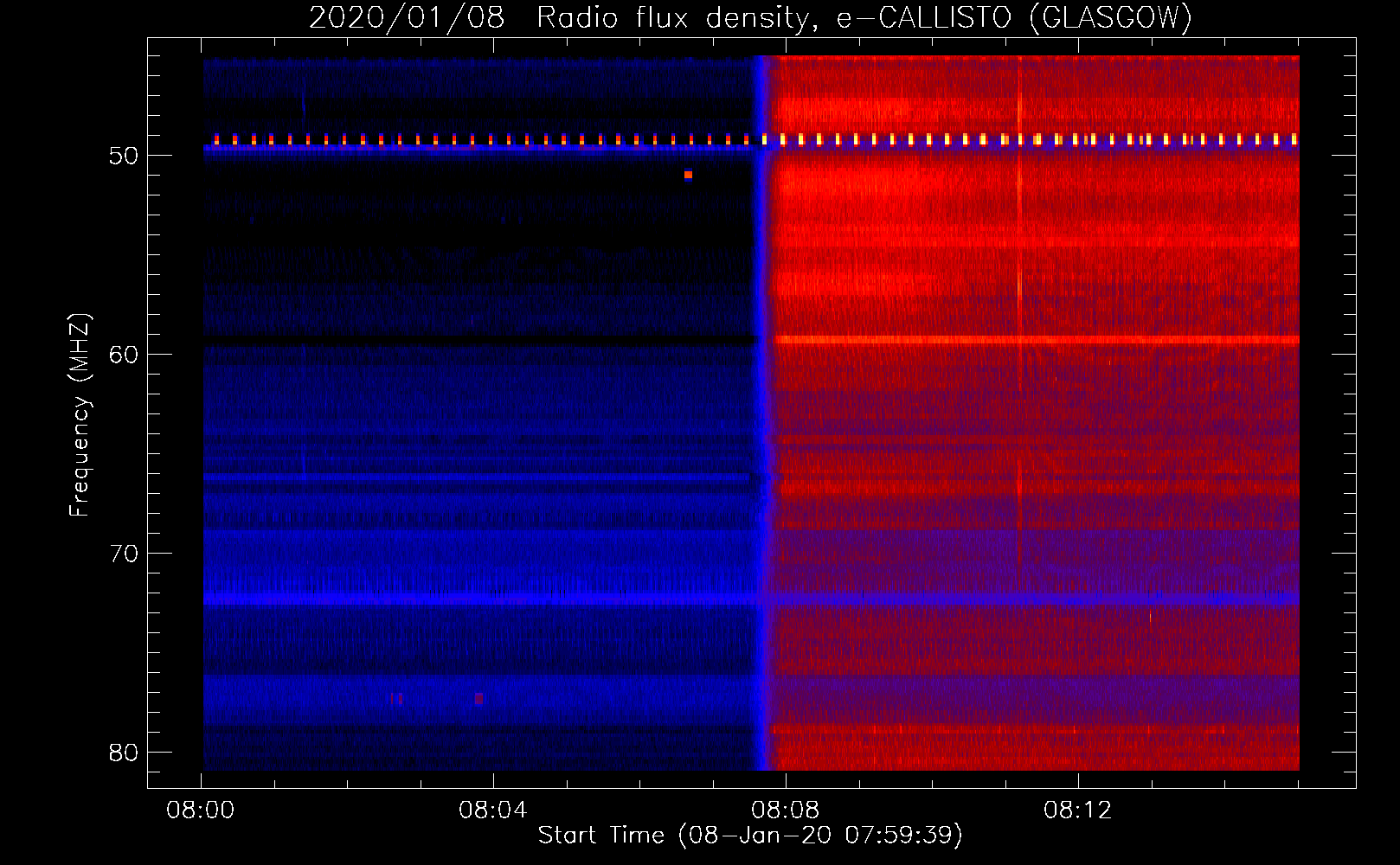Click the 70 frequency tick label
The image size is (1400, 865).
pos(124,554)
